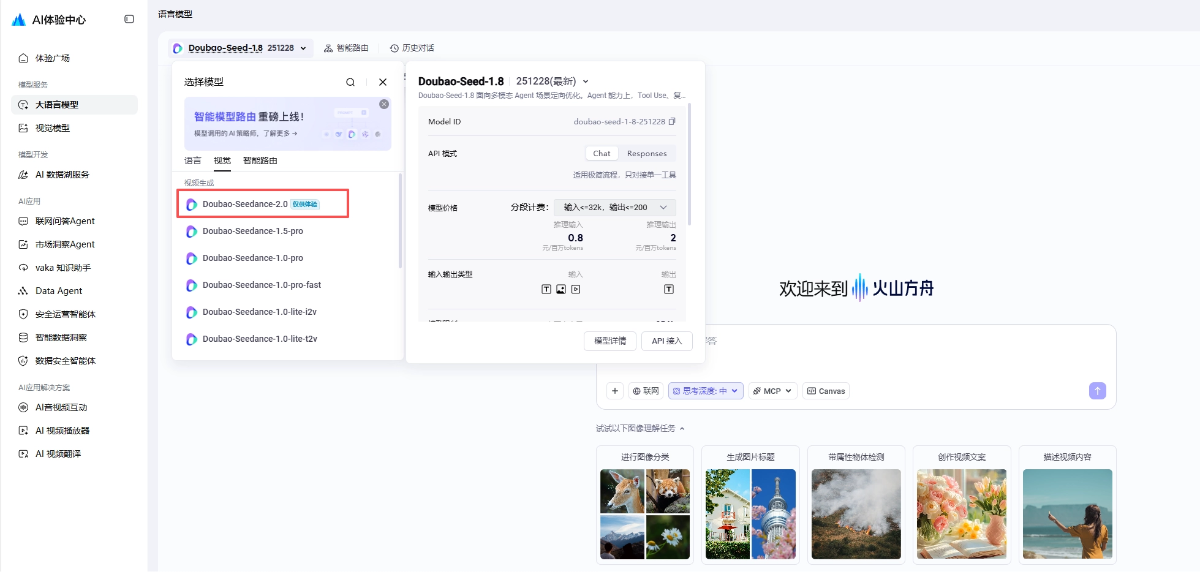Select the Responses API mode option
Viewport: 1200px width, 572px height.
[x=646, y=154]
